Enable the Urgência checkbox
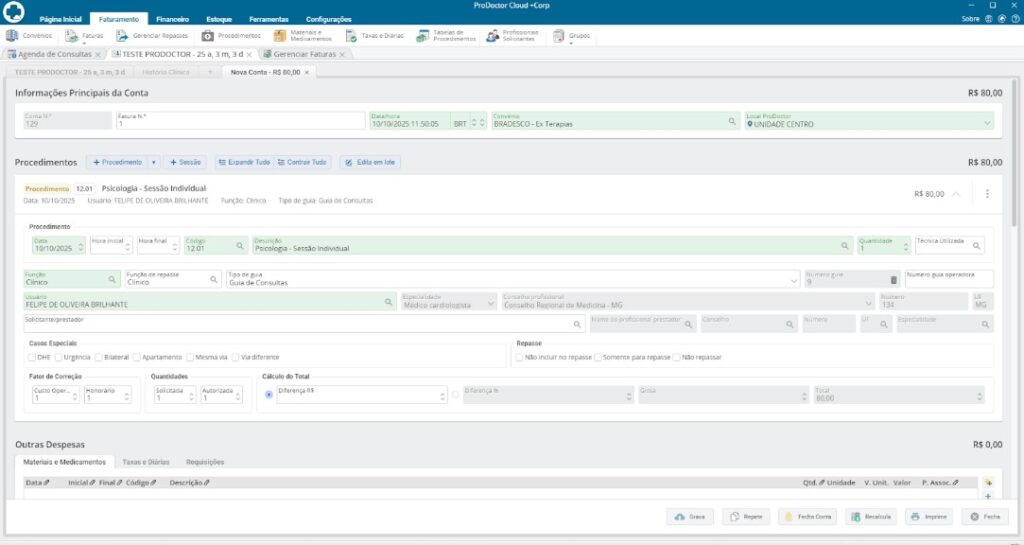1024x545 pixels. pyautogui.click(x=60, y=357)
